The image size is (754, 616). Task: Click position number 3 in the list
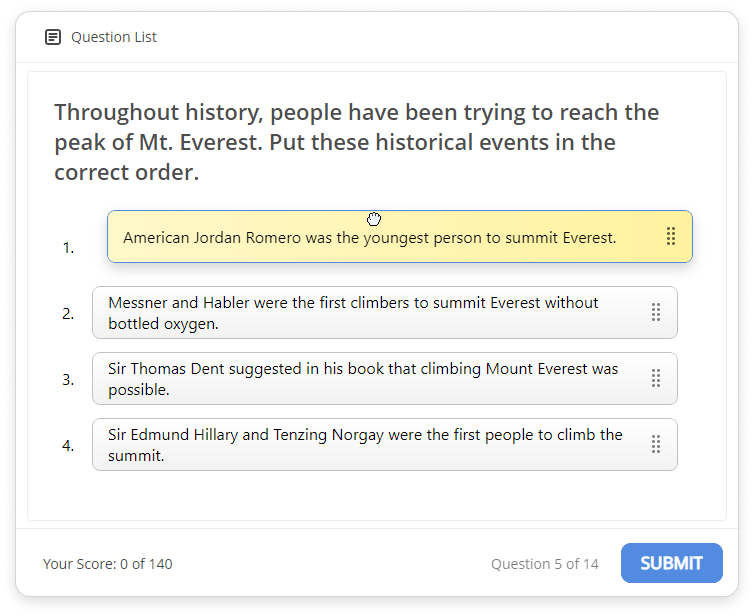click(x=68, y=379)
